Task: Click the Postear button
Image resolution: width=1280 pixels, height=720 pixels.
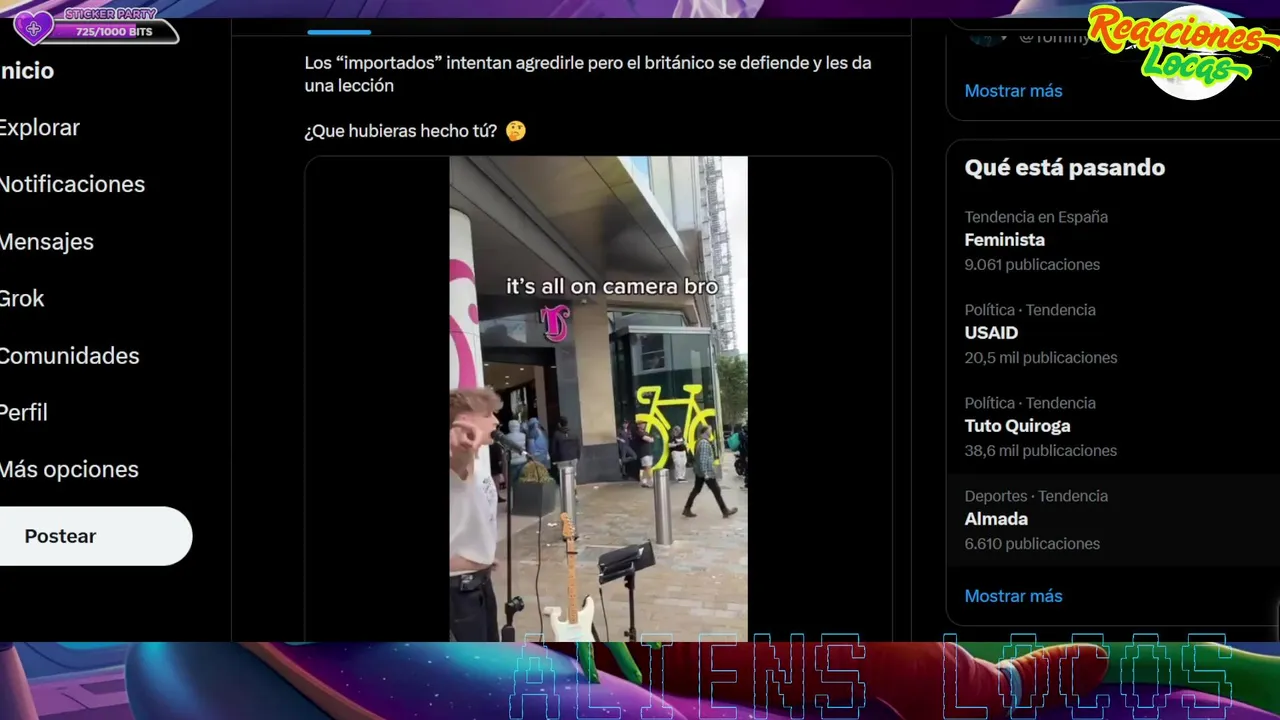Action: 95,536
